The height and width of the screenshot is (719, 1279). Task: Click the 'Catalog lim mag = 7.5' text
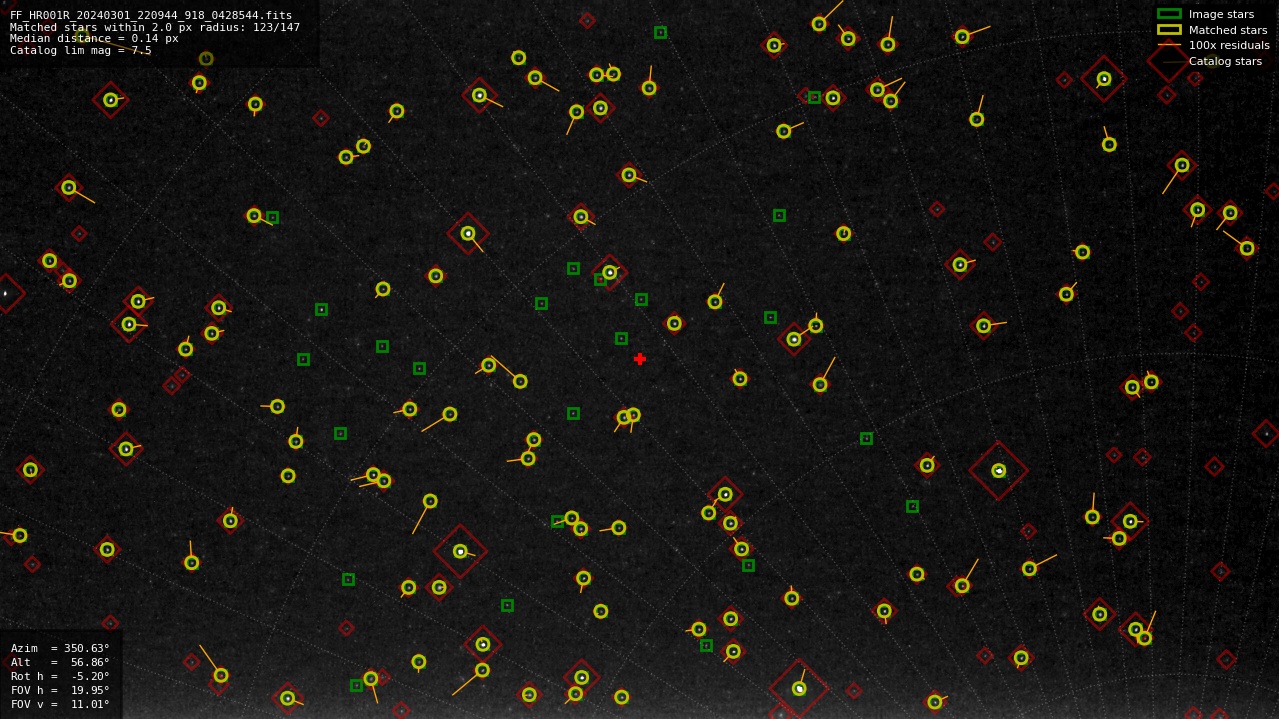tap(81, 50)
